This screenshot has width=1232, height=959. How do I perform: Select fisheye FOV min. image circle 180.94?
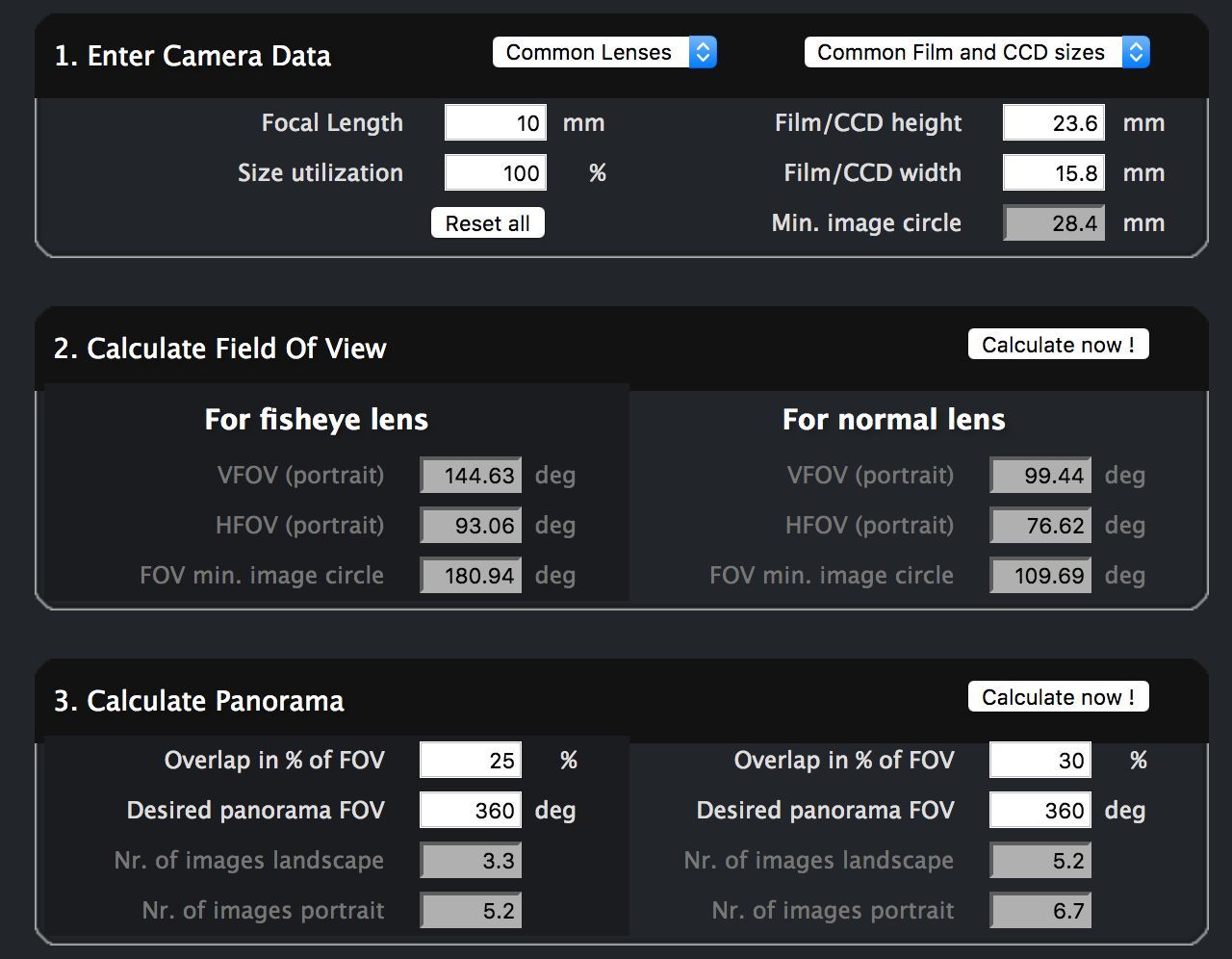471,576
